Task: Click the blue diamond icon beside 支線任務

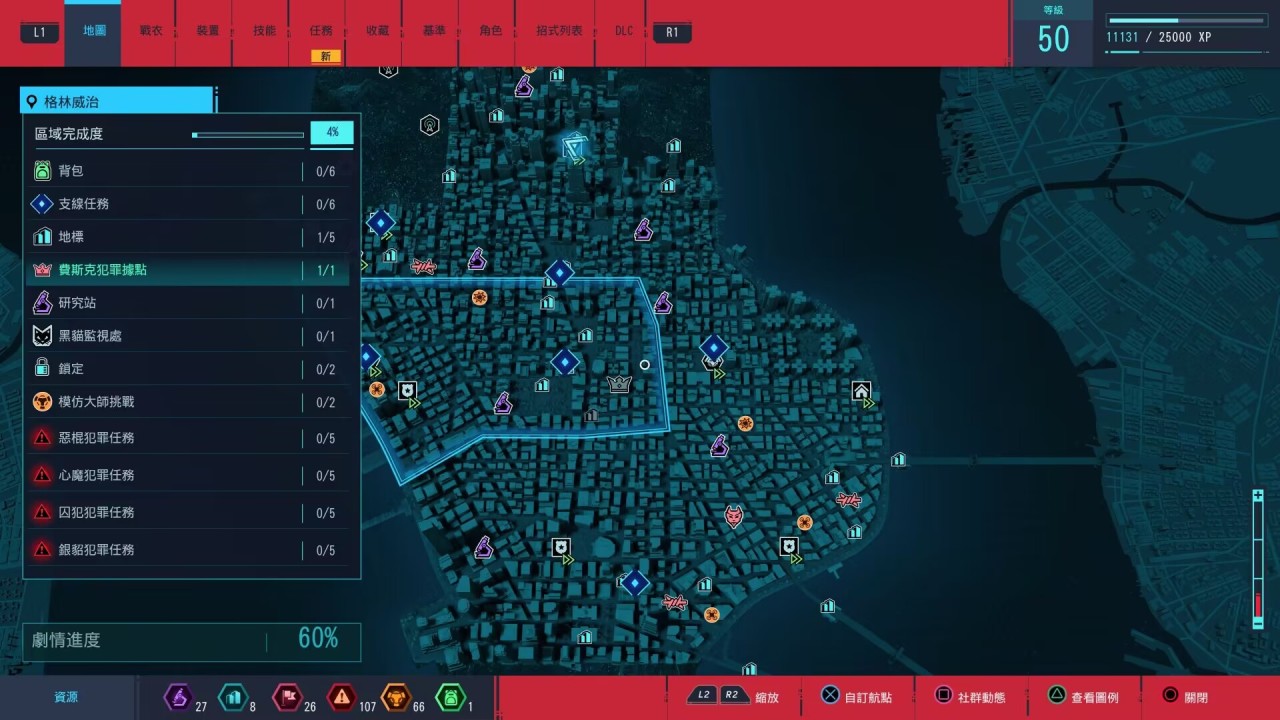Action: (42, 204)
